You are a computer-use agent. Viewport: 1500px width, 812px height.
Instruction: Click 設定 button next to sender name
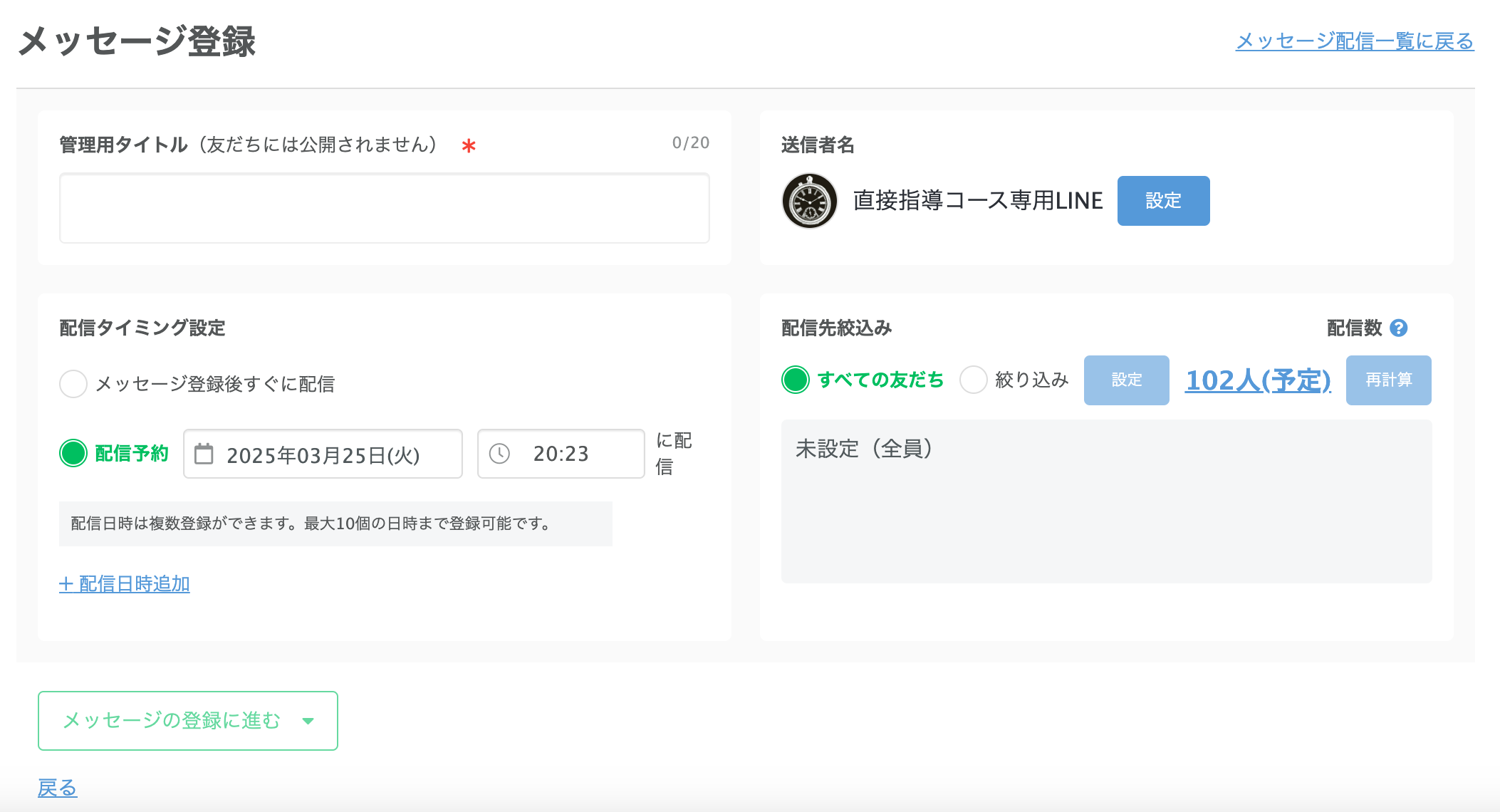1163,201
